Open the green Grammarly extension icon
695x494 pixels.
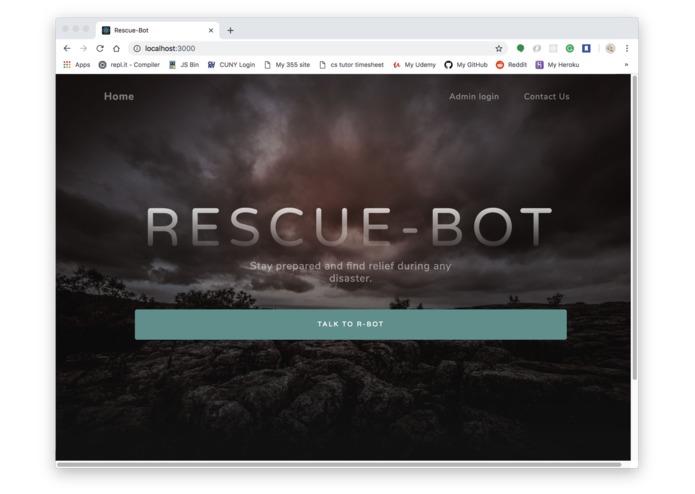[x=570, y=48]
